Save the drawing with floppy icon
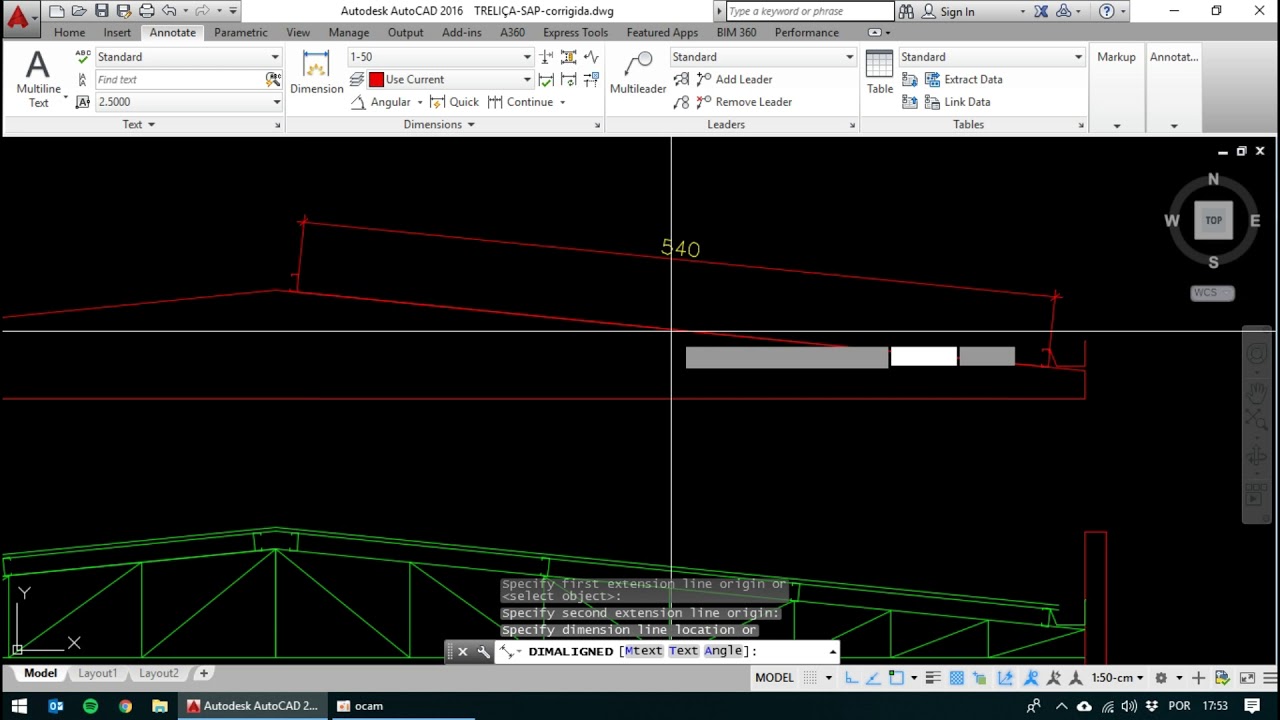The height and width of the screenshot is (720, 1280). pos(101,11)
